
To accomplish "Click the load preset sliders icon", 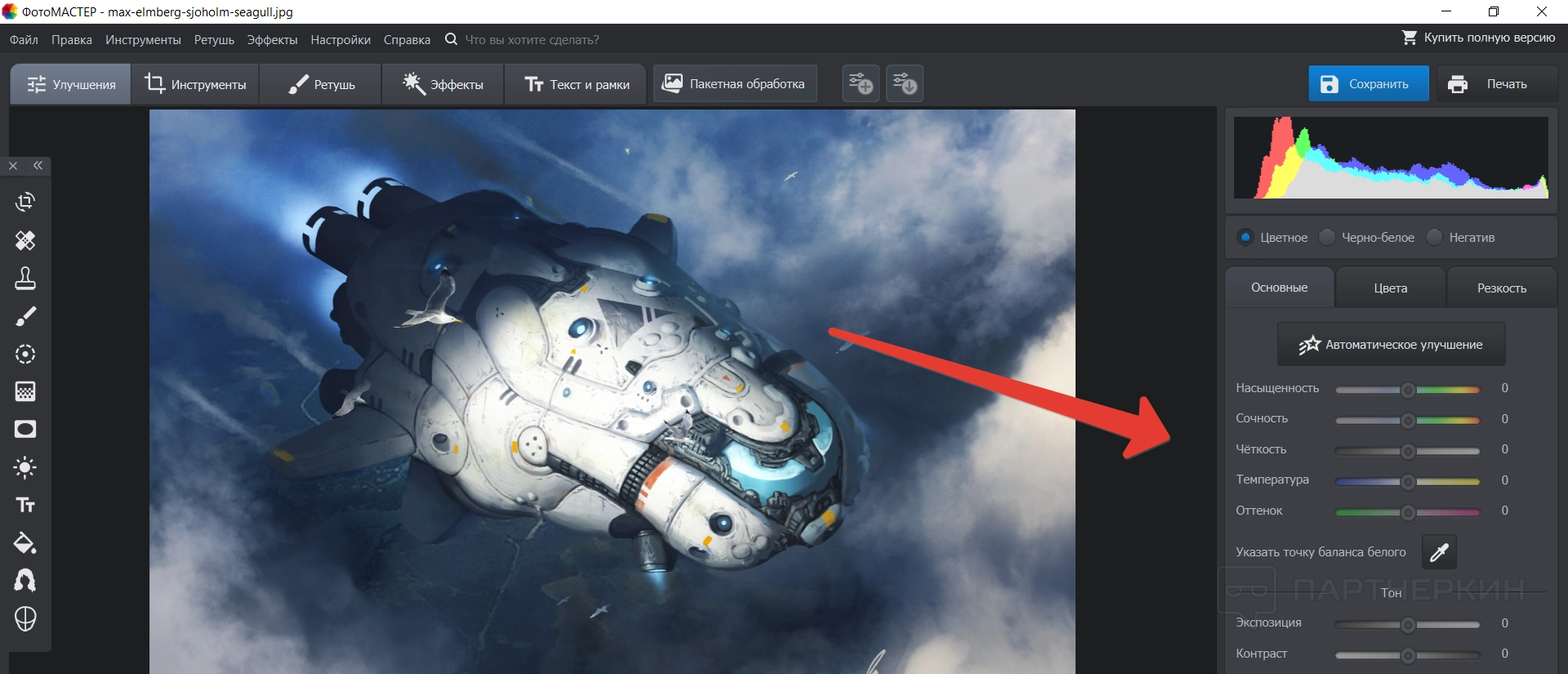I will click(x=905, y=83).
